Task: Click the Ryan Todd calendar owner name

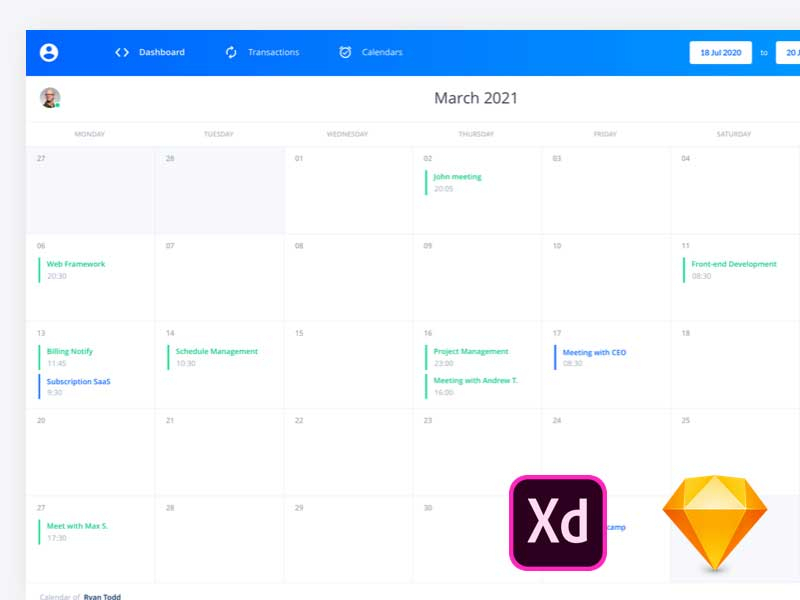Action: (102, 596)
